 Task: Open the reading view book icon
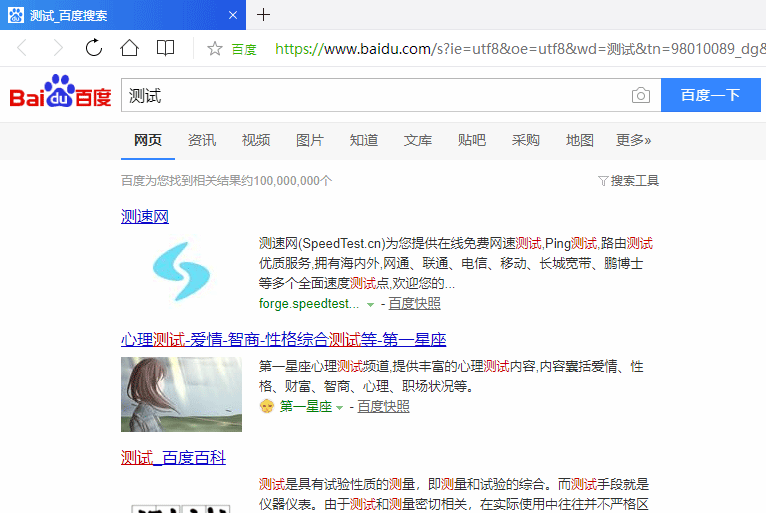pos(165,48)
